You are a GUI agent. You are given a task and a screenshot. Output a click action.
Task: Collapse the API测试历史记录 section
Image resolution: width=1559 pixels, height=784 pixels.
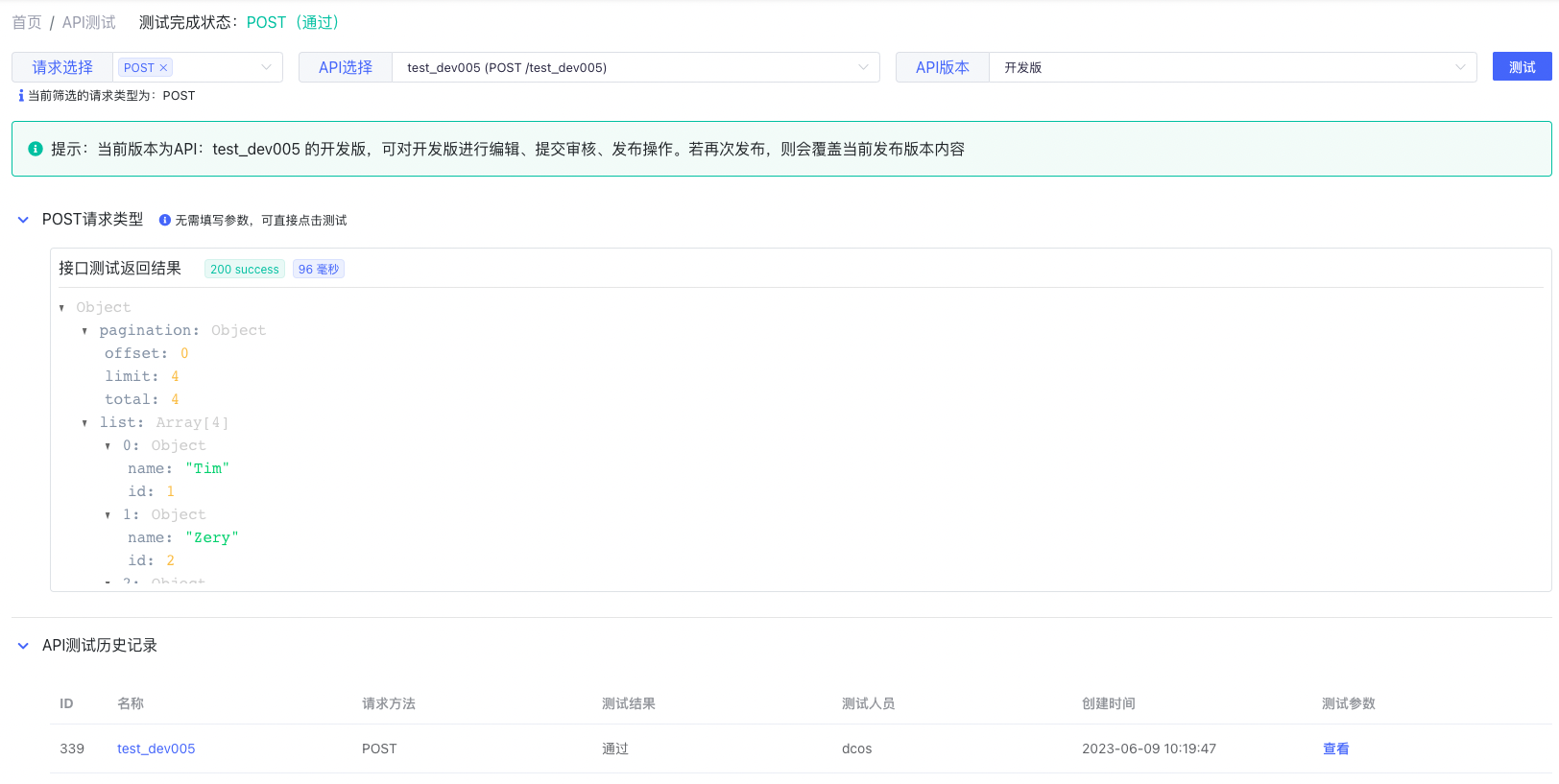[23, 646]
